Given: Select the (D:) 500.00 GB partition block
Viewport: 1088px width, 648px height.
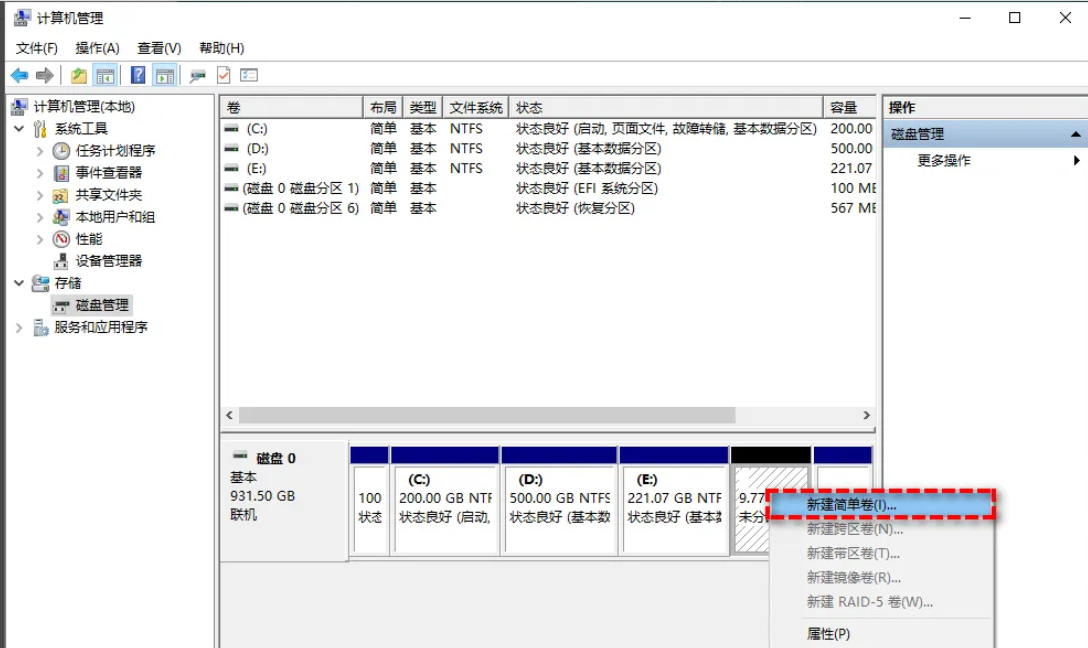Looking at the screenshot, I should click(x=559, y=501).
